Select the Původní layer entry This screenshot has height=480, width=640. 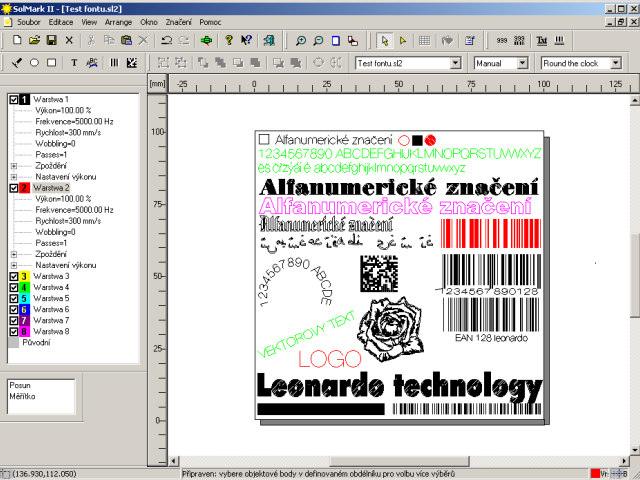(x=36, y=342)
